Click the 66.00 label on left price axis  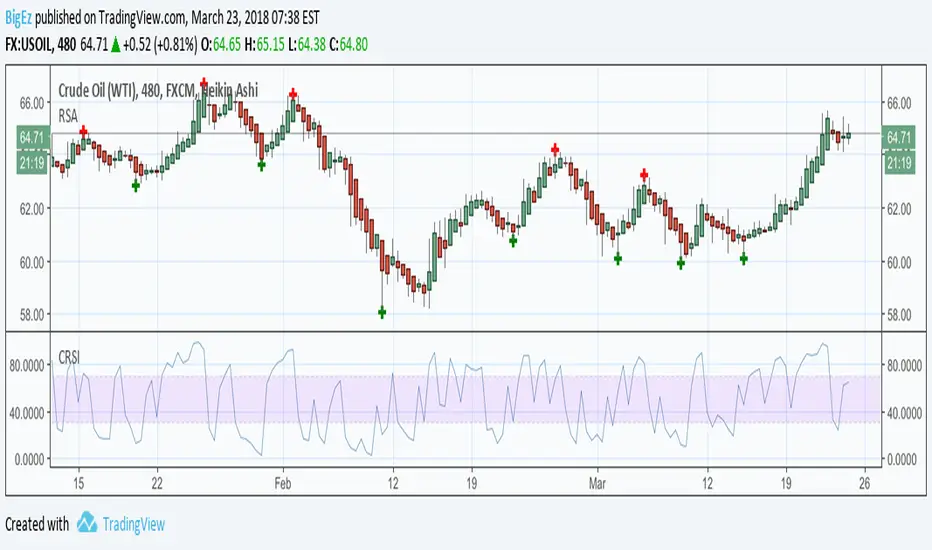click(x=32, y=103)
